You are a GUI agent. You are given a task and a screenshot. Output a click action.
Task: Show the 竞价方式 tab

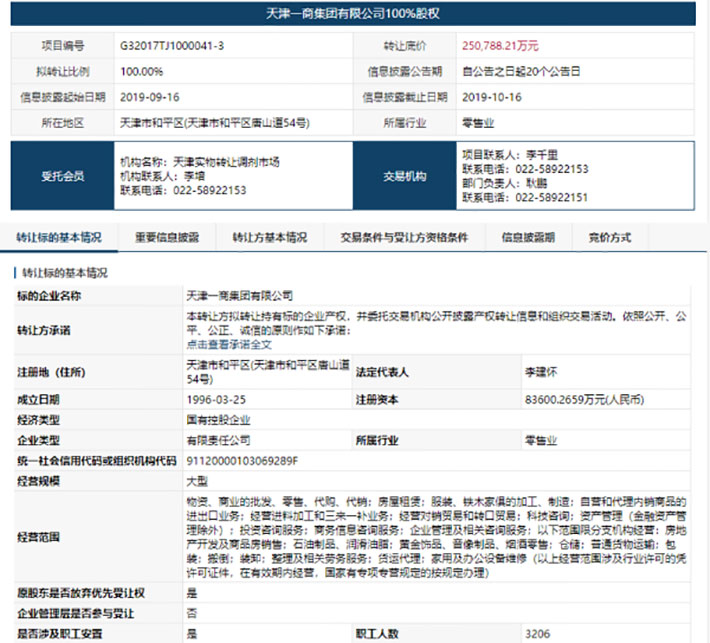[x=609, y=237]
